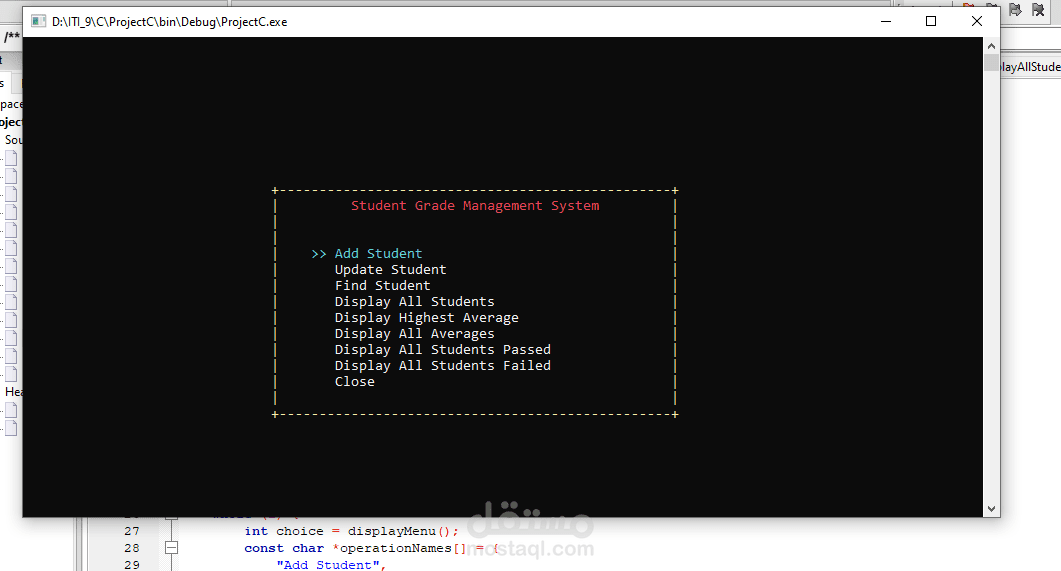Viewport: 1061px width, 571px height.
Task: Select the 'Find Student' menu line
Action: 382,286
